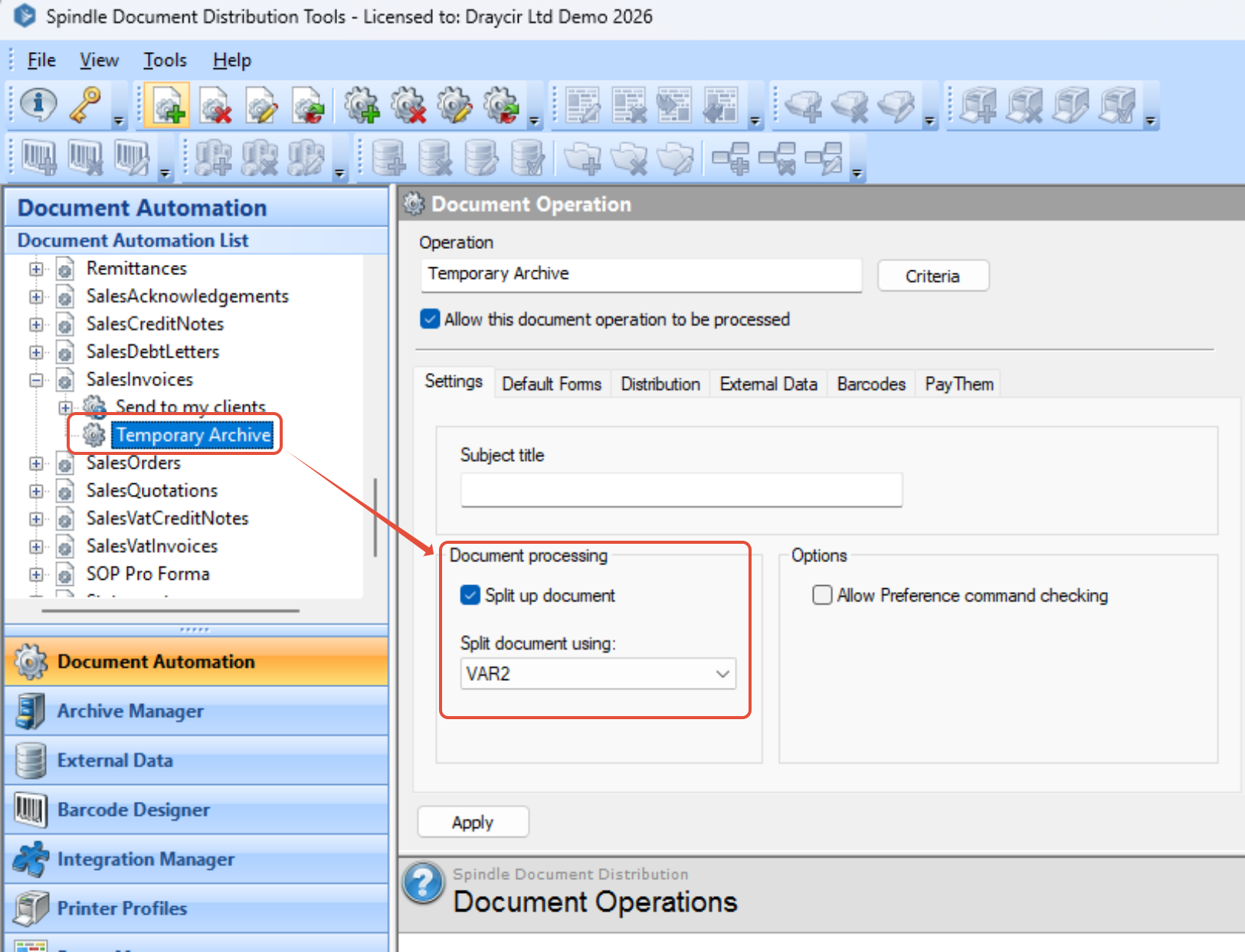Click the add folder toolbar icon

tap(582, 157)
